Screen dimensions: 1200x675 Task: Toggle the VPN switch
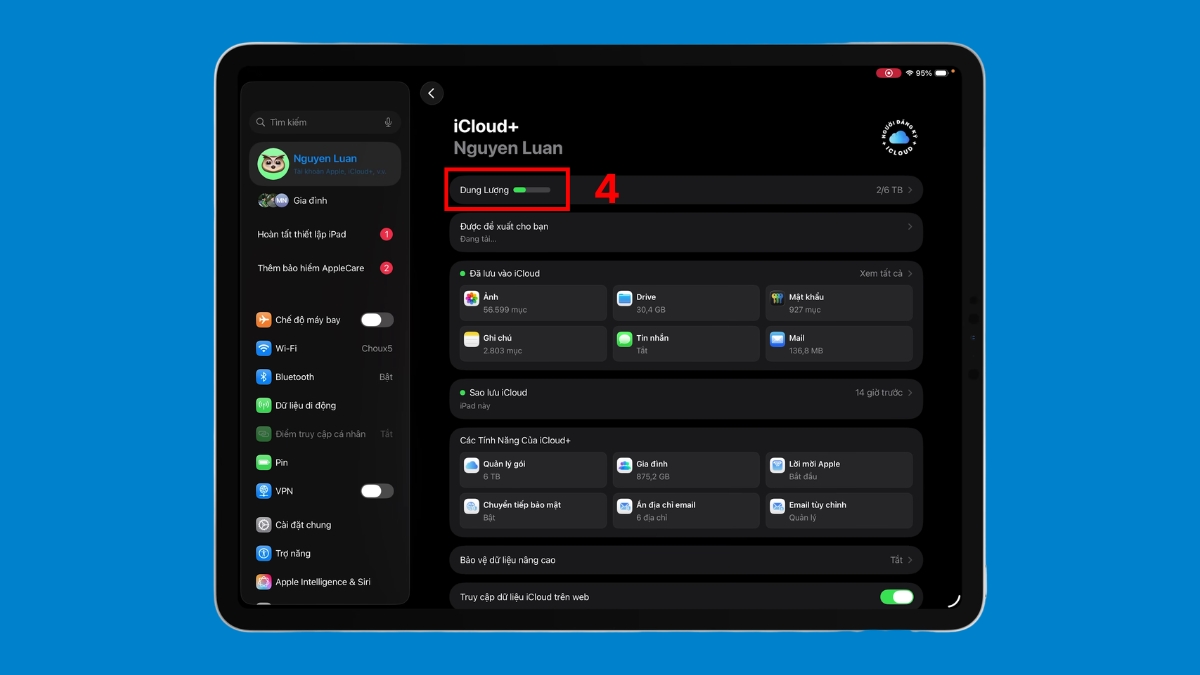pos(377,491)
